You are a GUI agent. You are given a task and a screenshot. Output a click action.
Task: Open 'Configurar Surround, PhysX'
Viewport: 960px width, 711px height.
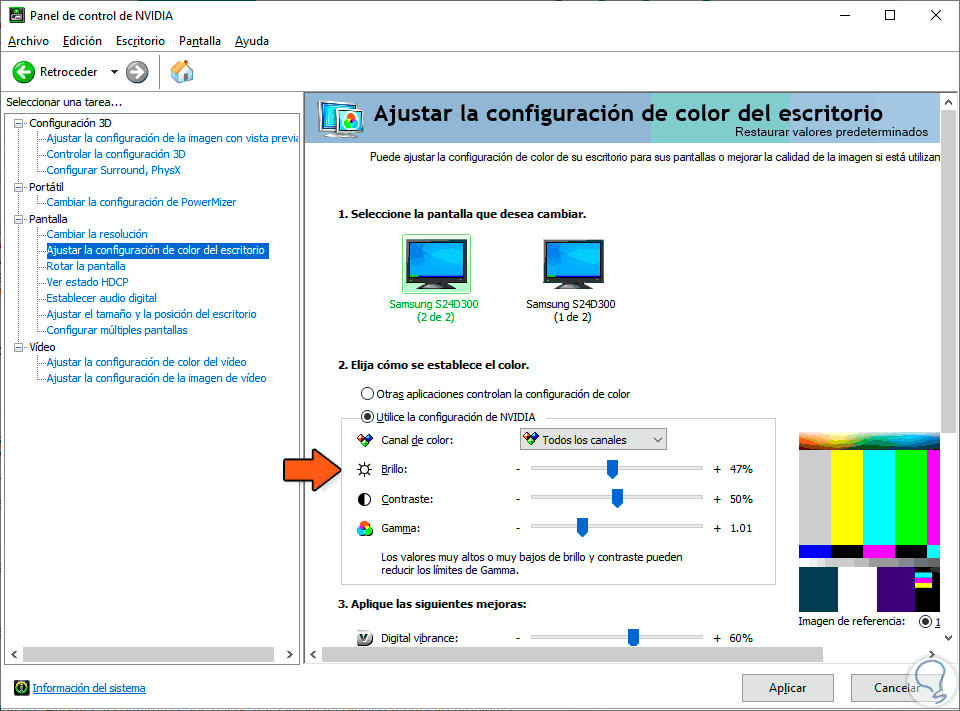[113, 170]
